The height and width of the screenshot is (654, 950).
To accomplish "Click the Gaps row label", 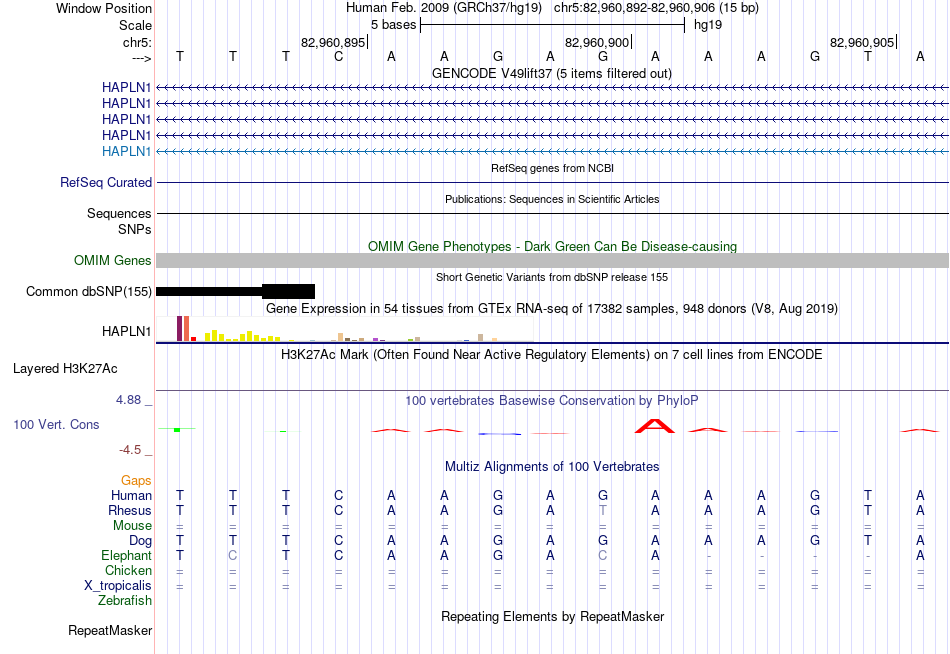I will [x=136, y=481].
